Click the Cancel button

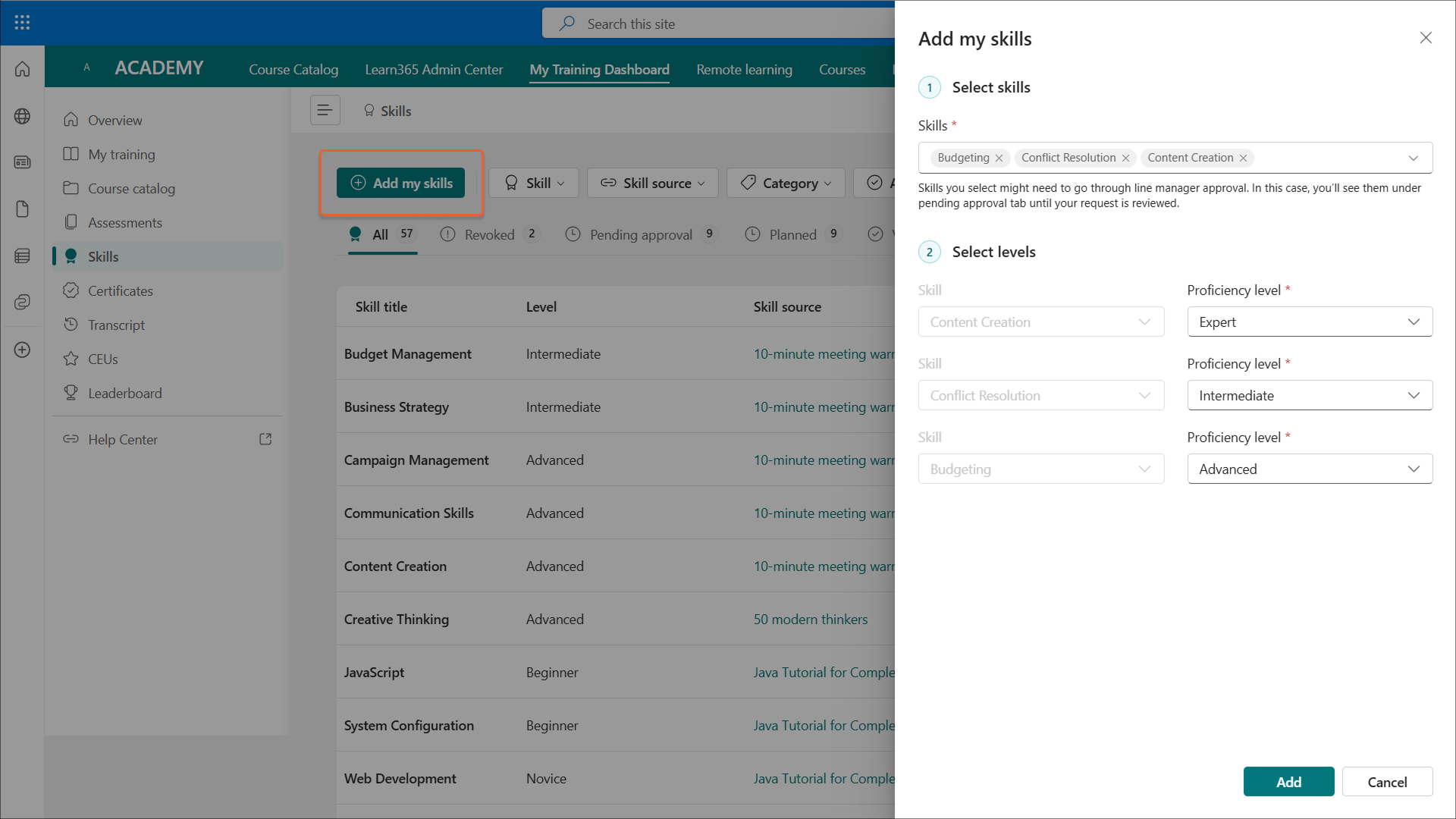(1386, 781)
